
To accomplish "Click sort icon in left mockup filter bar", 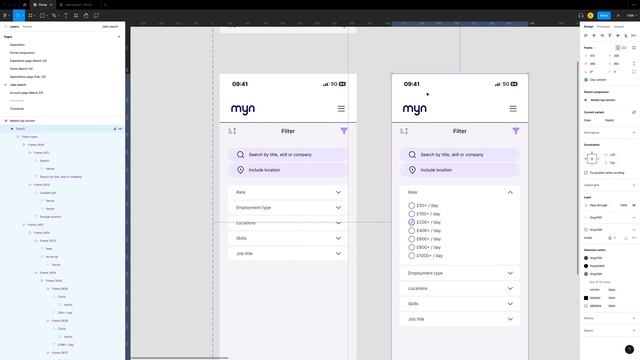I will click(232, 131).
